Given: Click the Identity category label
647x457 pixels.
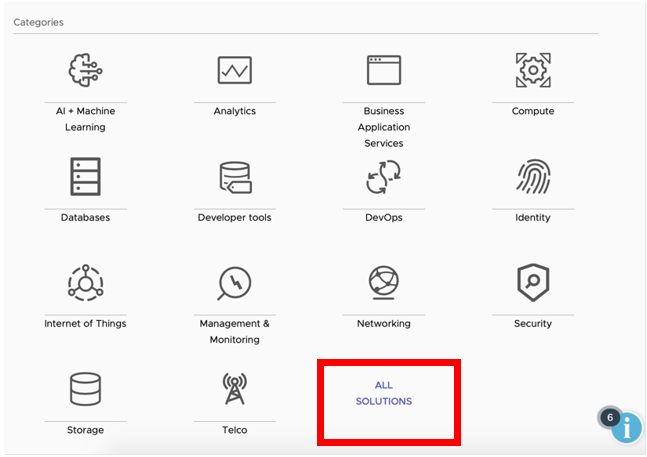Looking at the screenshot, I should 533,217.
